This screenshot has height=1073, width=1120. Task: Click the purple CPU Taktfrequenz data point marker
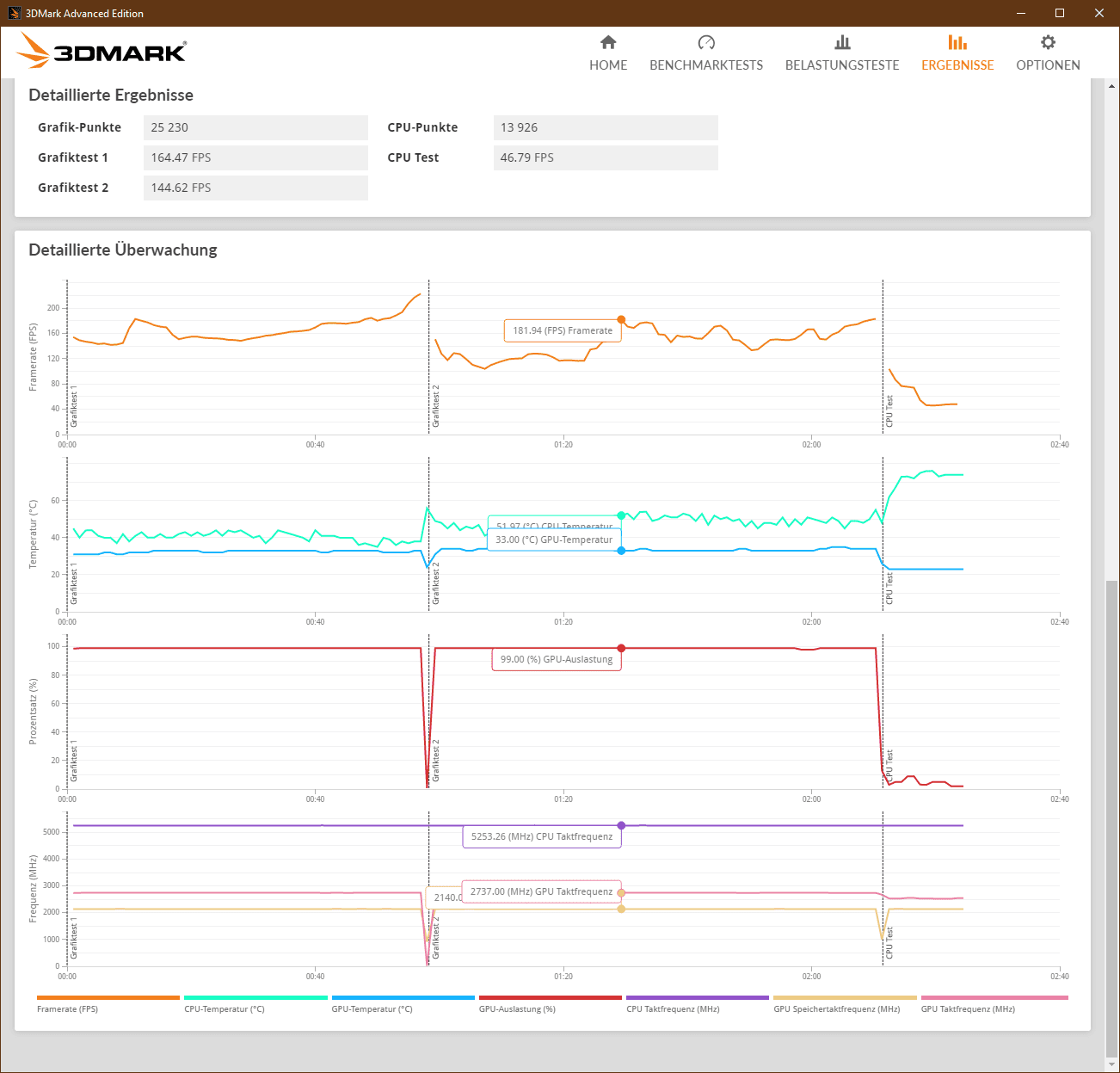(621, 825)
